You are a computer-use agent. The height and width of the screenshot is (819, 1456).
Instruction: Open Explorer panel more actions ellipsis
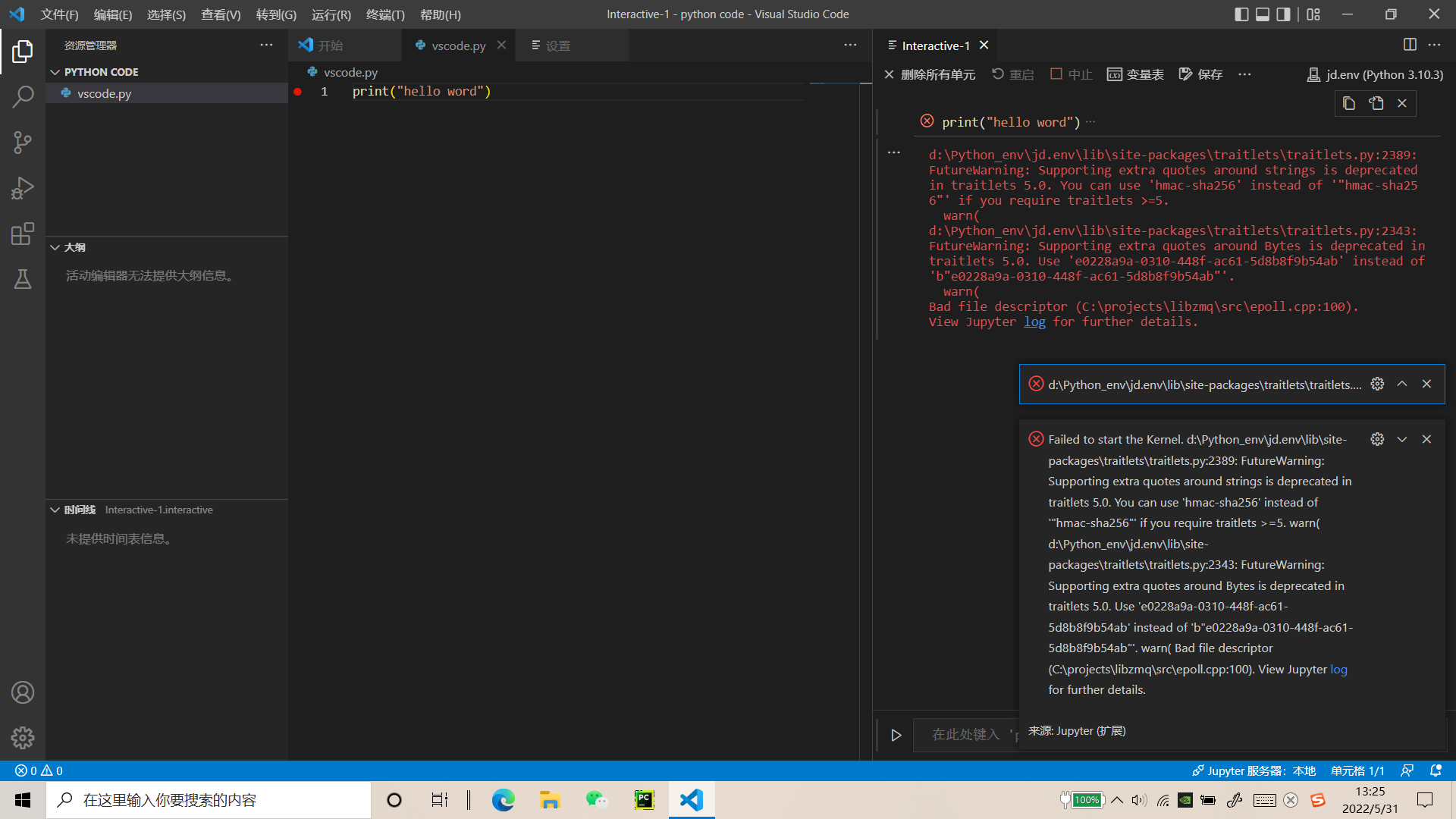(266, 45)
